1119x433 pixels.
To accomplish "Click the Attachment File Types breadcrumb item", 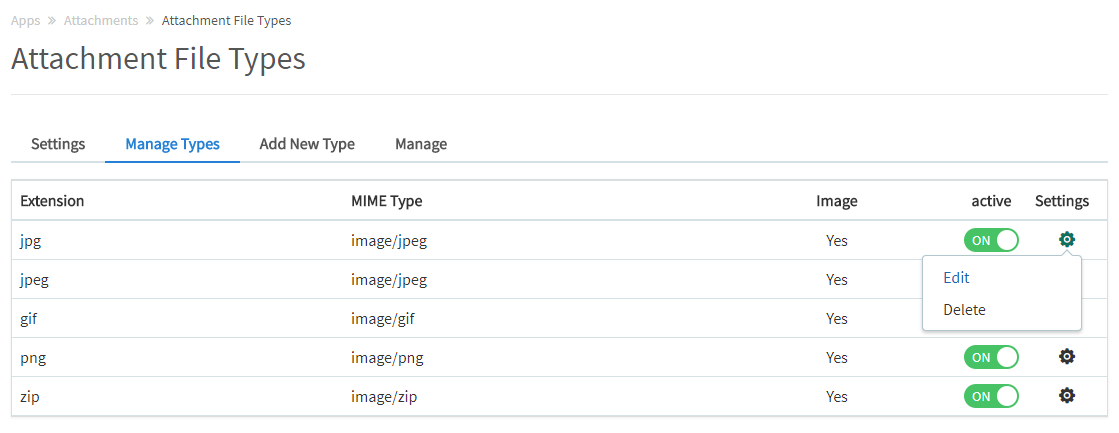I will (x=226, y=20).
